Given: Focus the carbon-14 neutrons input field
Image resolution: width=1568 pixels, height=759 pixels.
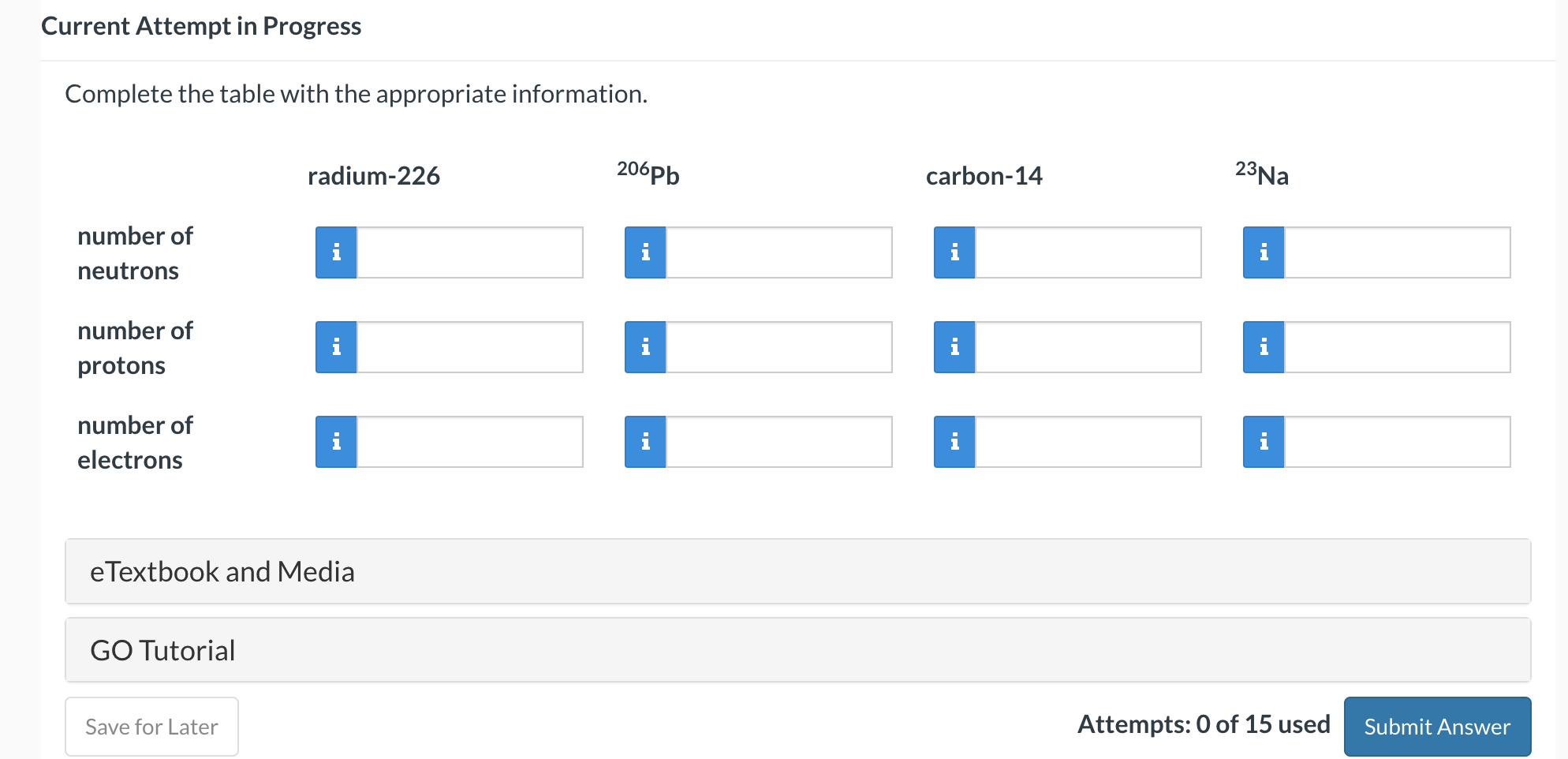Looking at the screenshot, I should [x=1088, y=252].
